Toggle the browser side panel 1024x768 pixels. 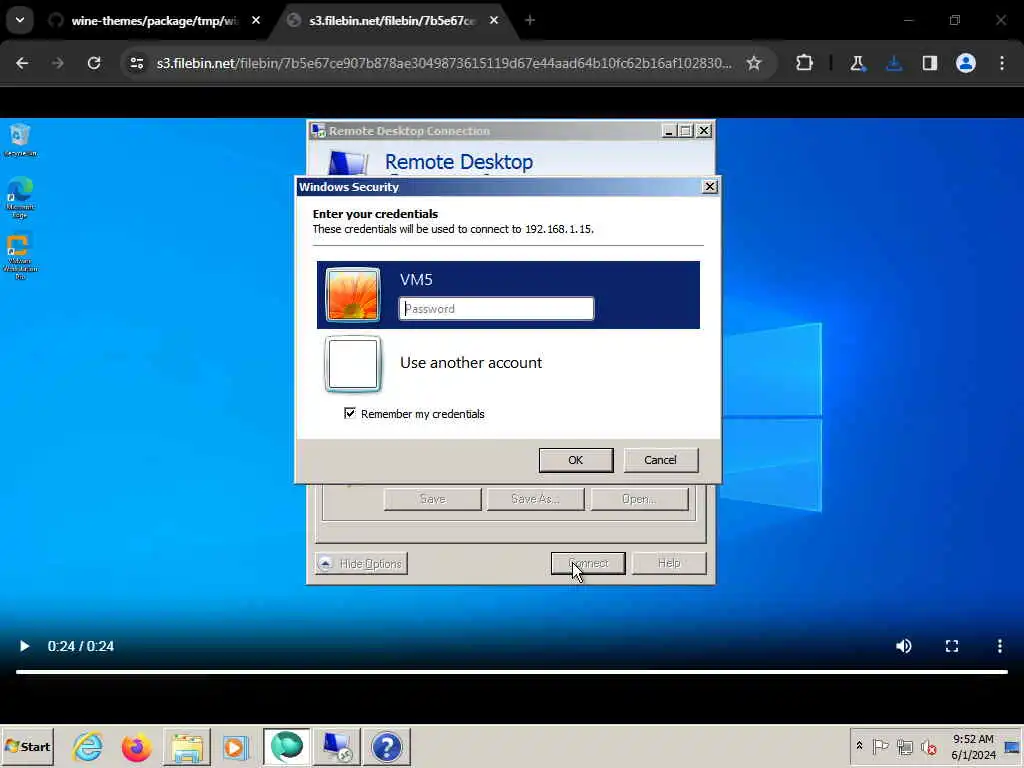pos(929,63)
